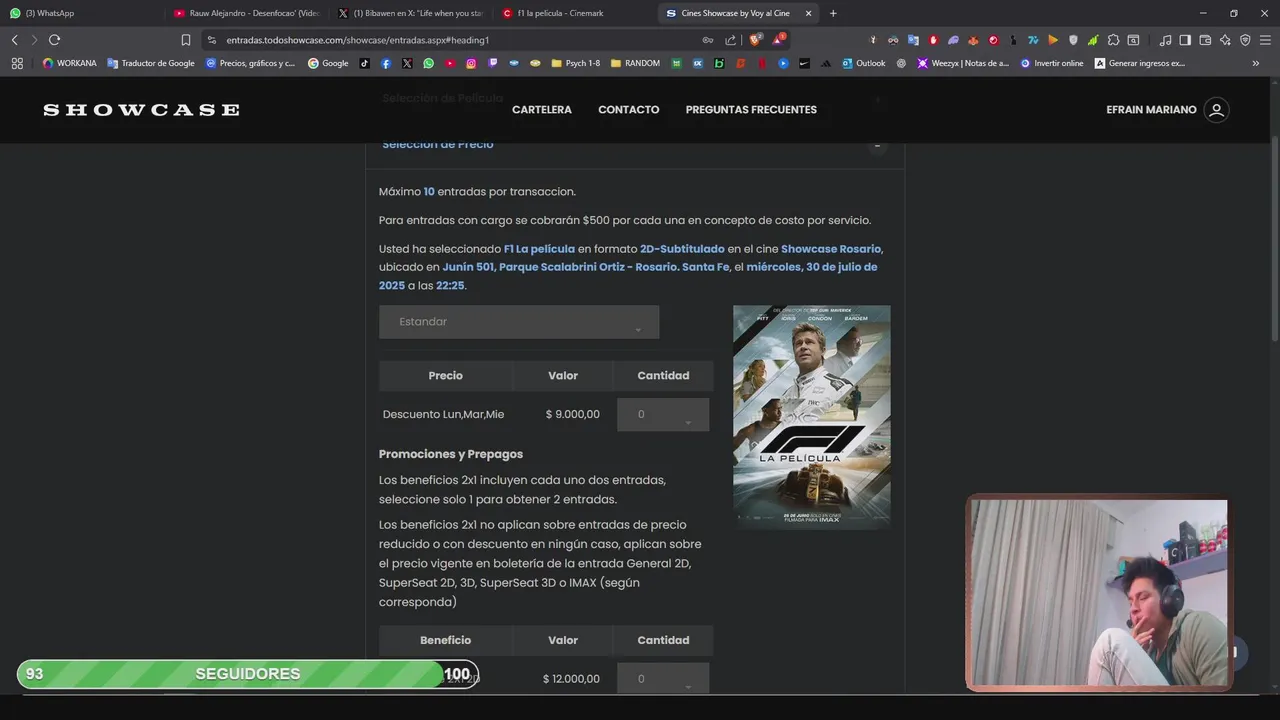This screenshot has height=720, width=1280.
Task: Click the user profile avatar icon
Action: tap(1216, 110)
